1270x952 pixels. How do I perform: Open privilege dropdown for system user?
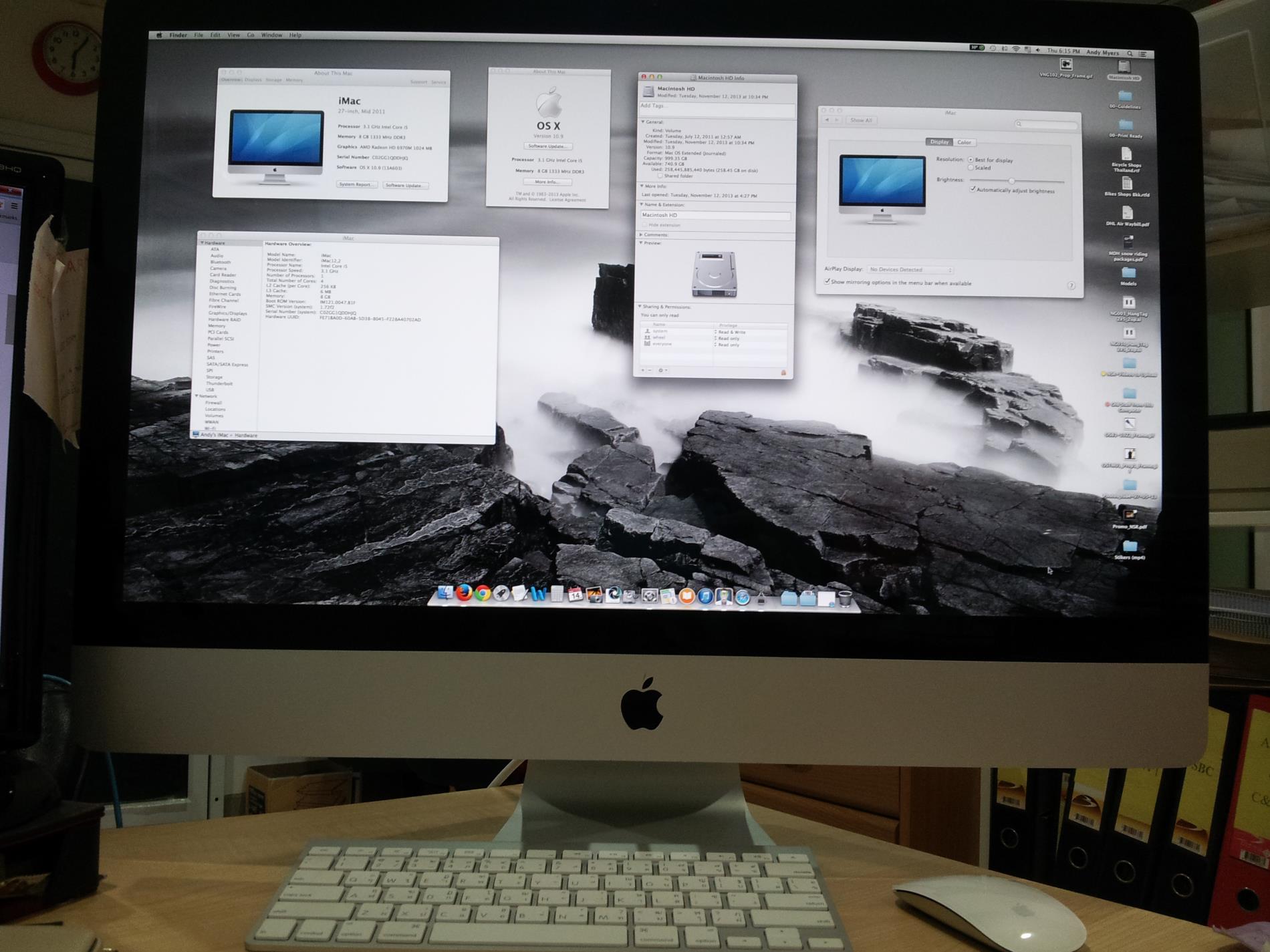[x=730, y=332]
